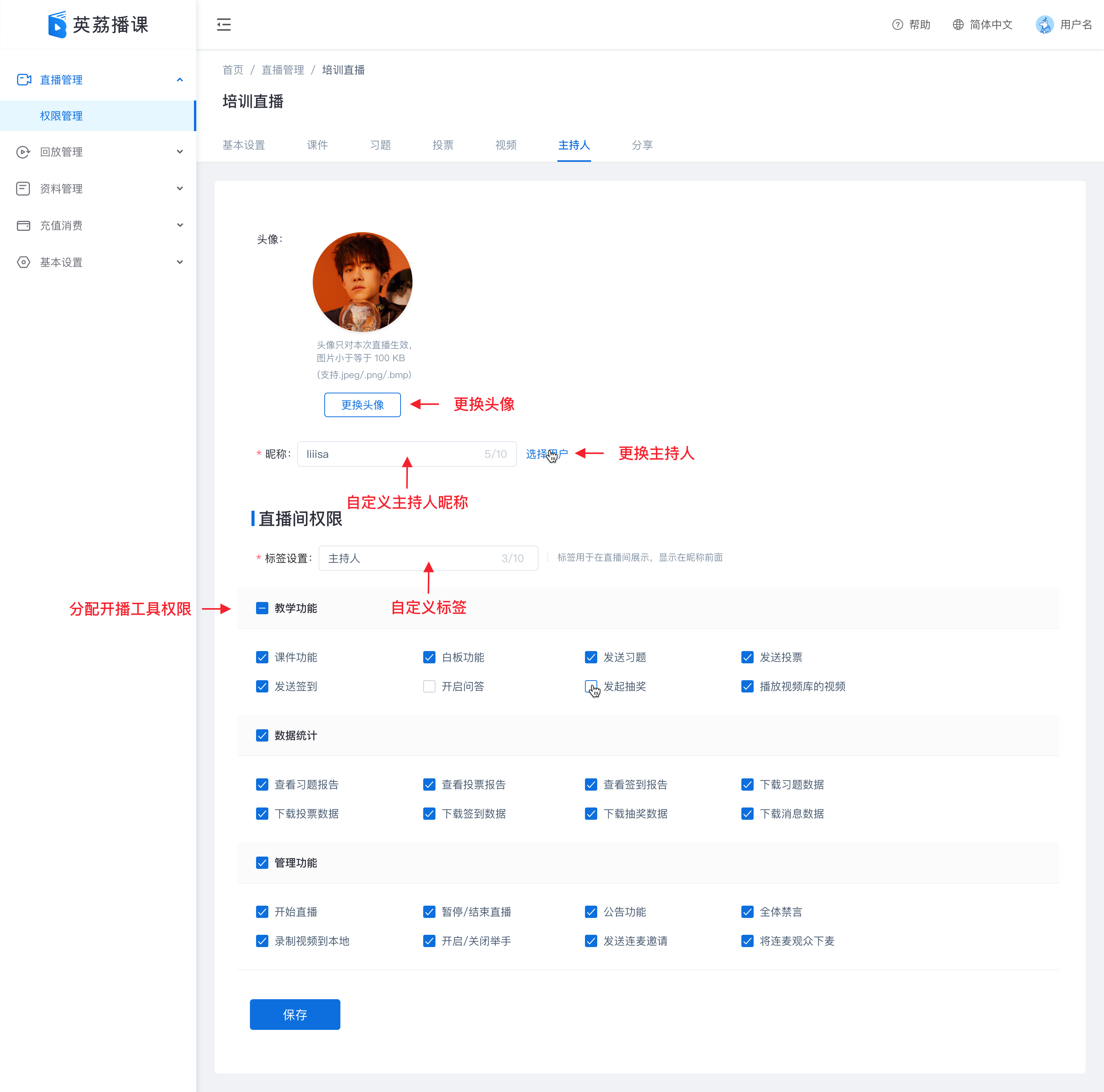Image resolution: width=1104 pixels, height=1092 pixels.
Task: Uncheck 发送投票 checkbox
Action: click(x=747, y=657)
